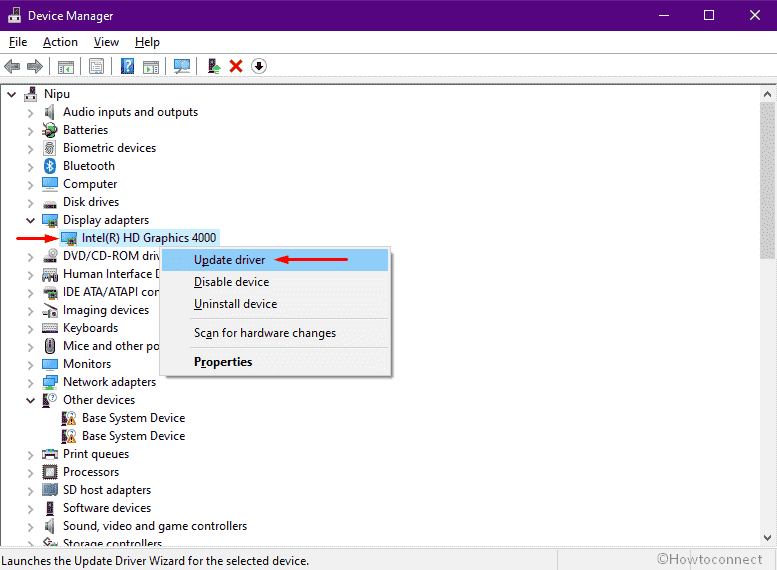Collapse the Other devices category
This screenshot has width=777, height=570.
coord(30,400)
